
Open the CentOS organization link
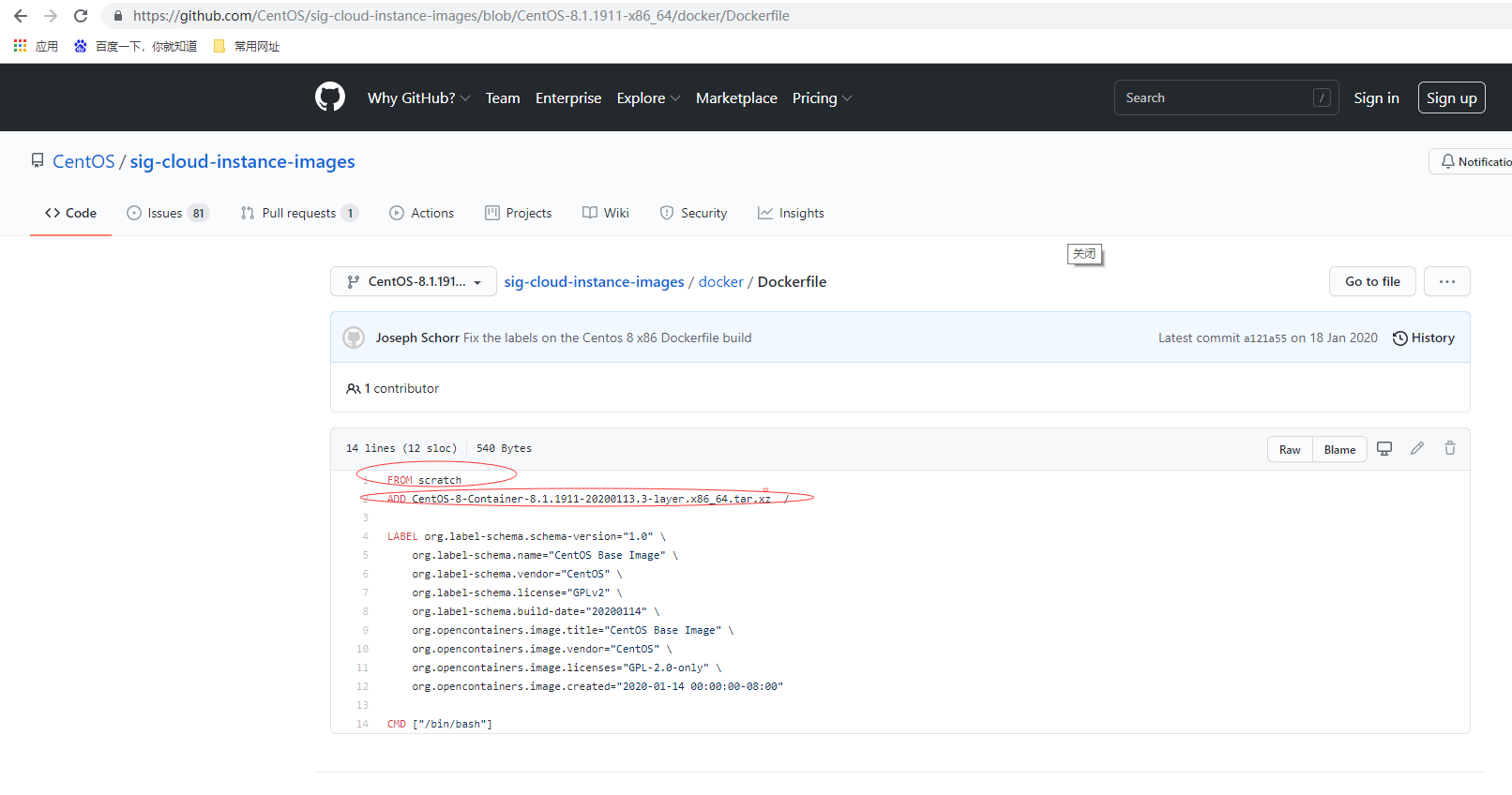point(83,161)
